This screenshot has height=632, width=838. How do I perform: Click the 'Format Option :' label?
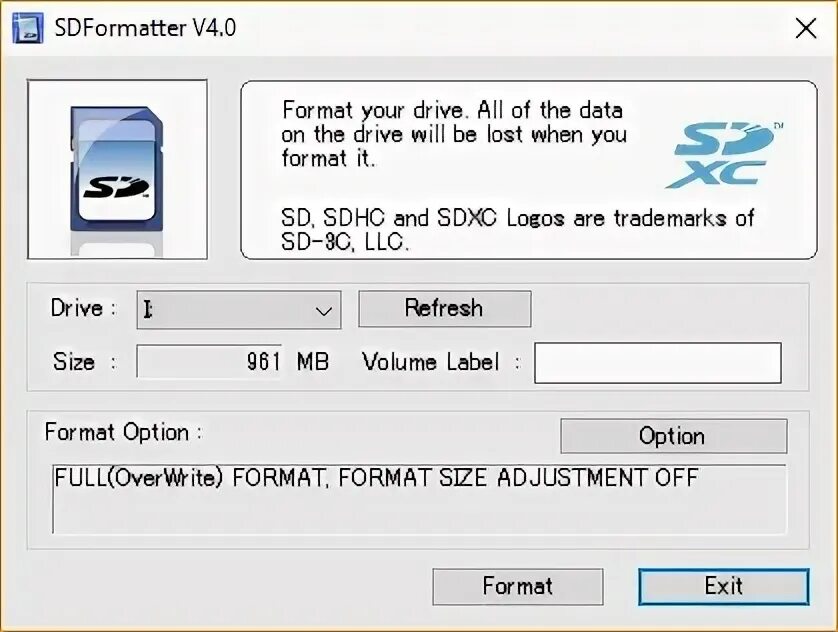tap(123, 432)
